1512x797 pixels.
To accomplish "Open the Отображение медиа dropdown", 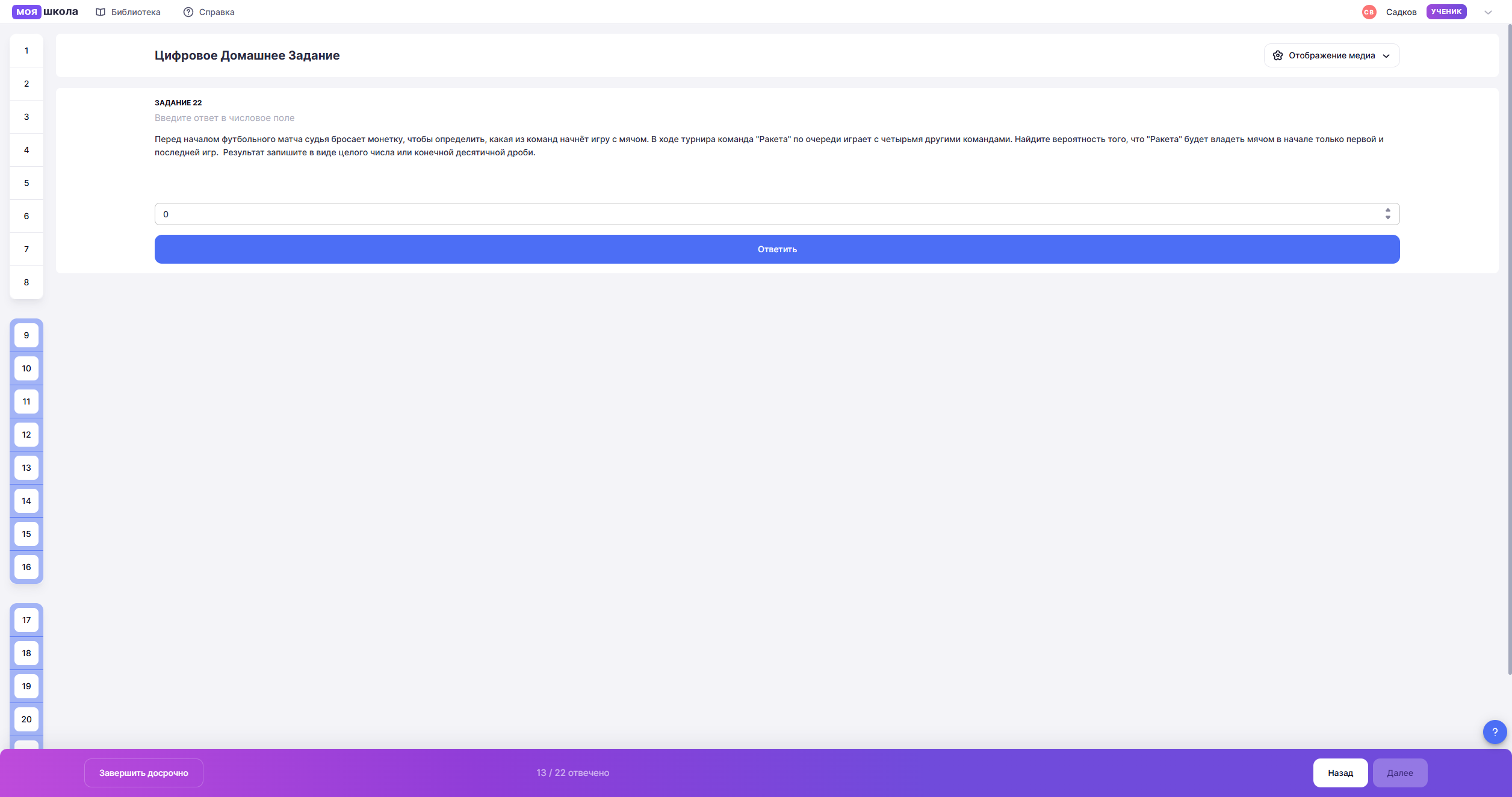I will coord(1331,55).
